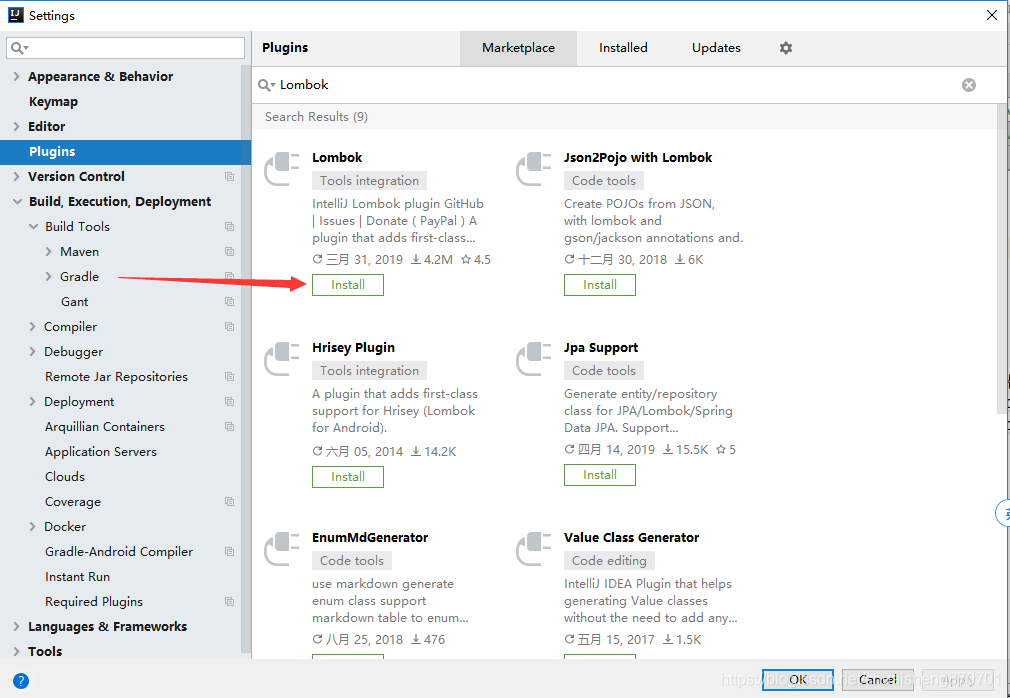This screenshot has width=1010, height=698.
Task: Click project-level icon beside Build Tools
Action: 229,227
